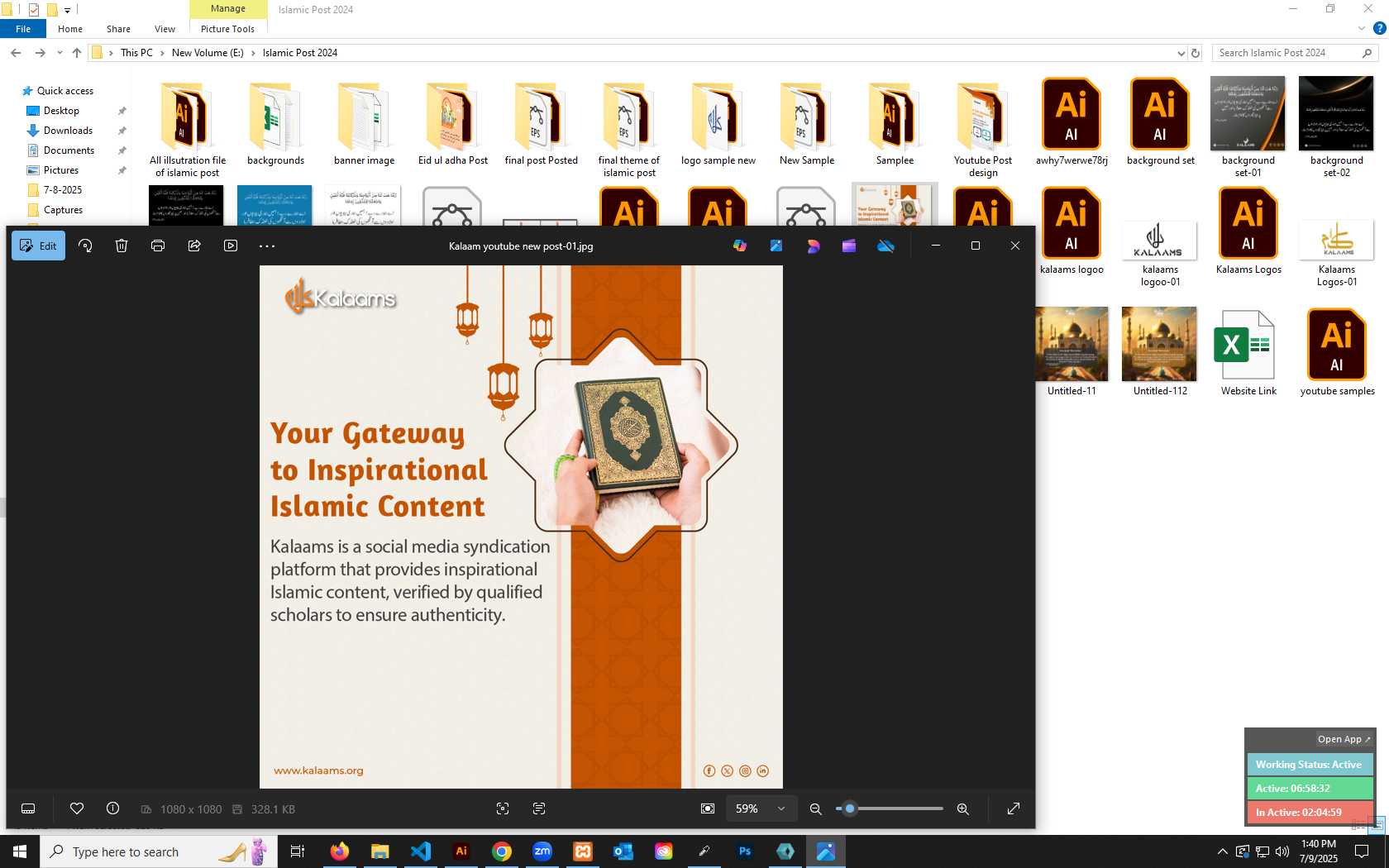Select Quick access in navigation pane
Viewport: 1389px width, 868px height.
[64, 91]
